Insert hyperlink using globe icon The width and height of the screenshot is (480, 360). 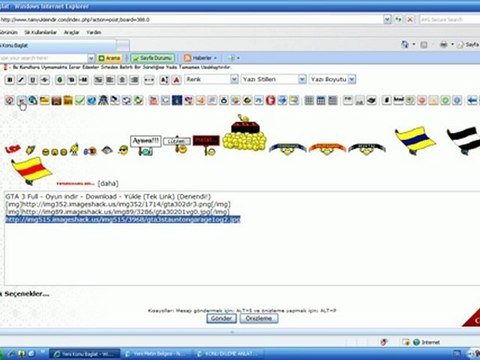pos(33,100)
